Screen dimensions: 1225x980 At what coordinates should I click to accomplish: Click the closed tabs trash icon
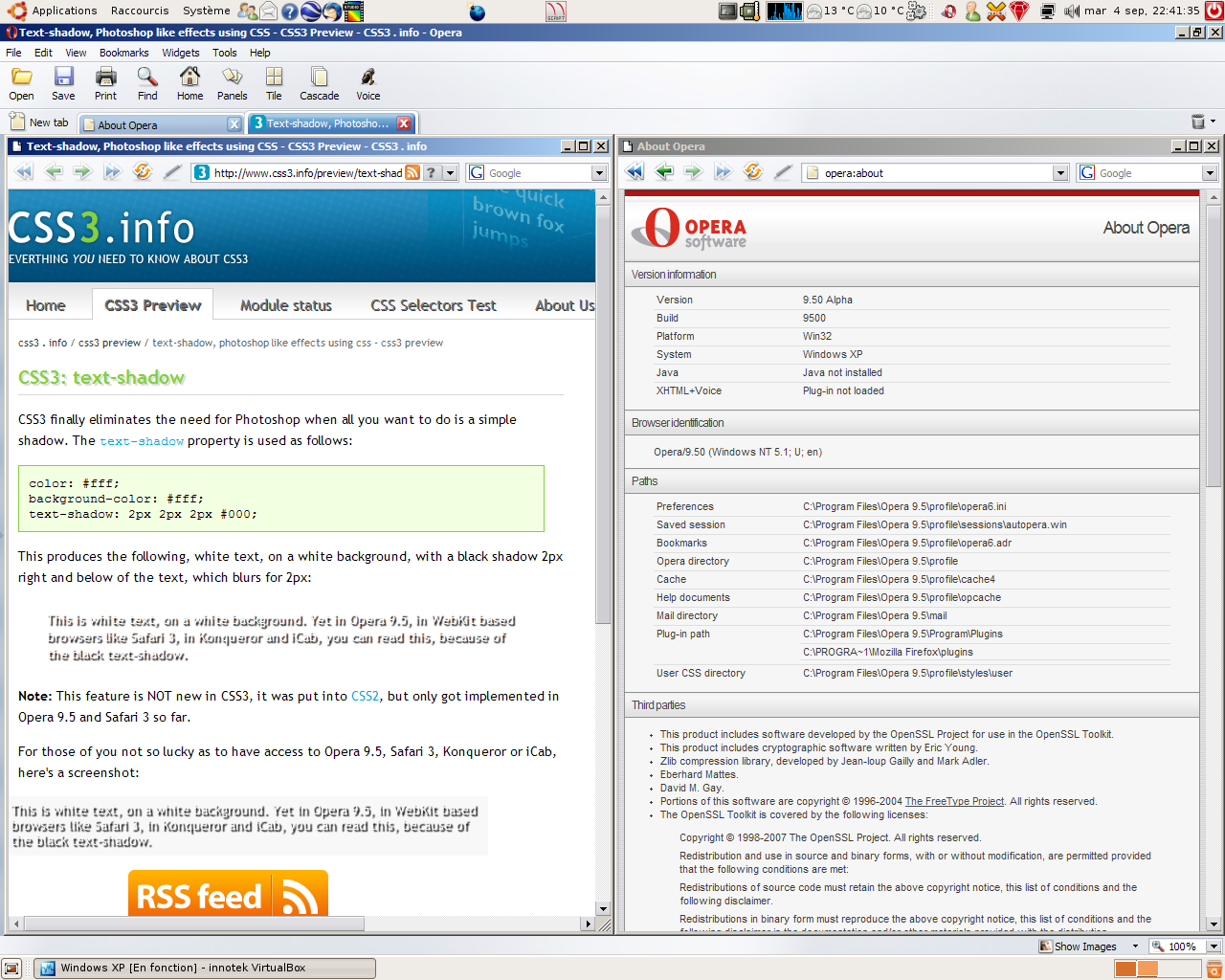click(x=1198, y=122)
